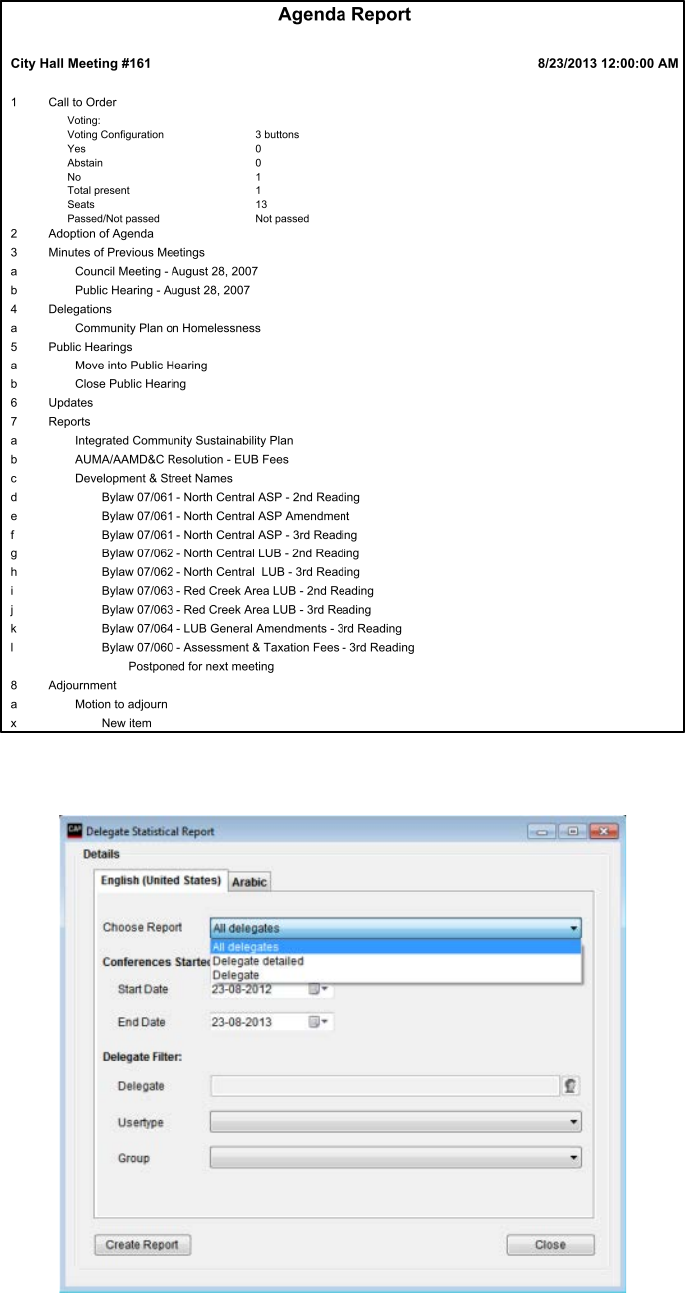
Task: Click the CAP app icon in title bar
Action: point(74,831)
